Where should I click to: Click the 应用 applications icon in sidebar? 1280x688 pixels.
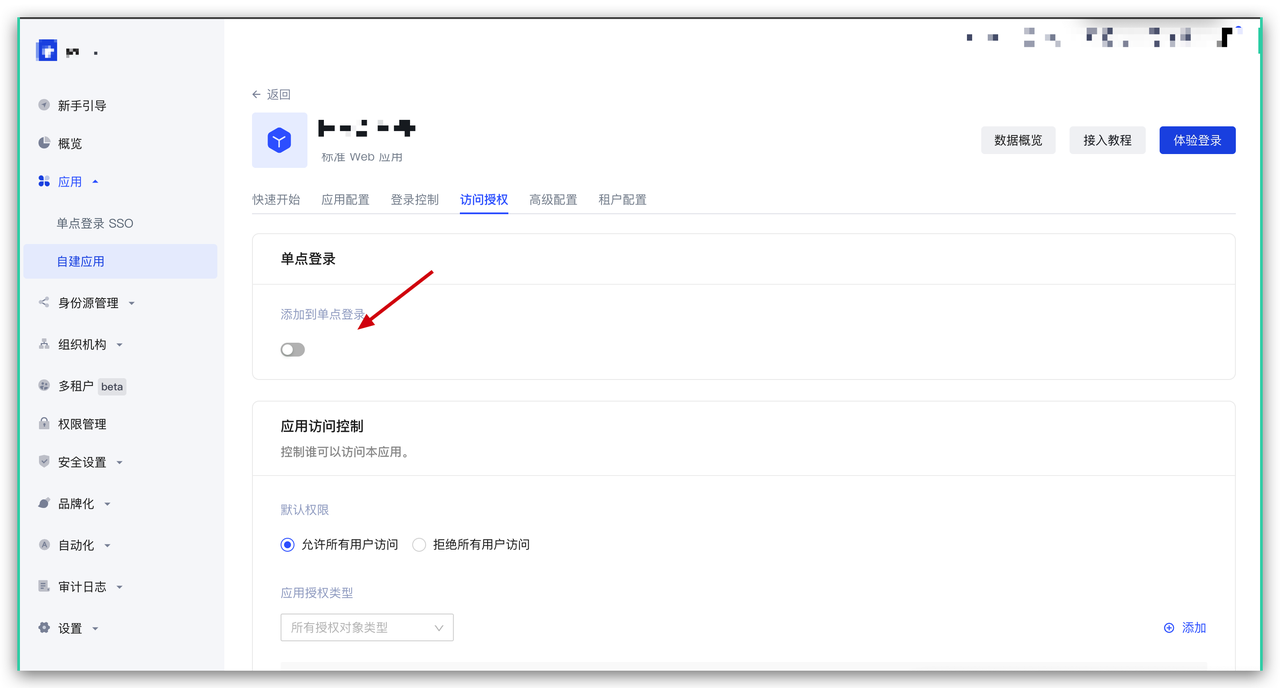pos(43,181)
